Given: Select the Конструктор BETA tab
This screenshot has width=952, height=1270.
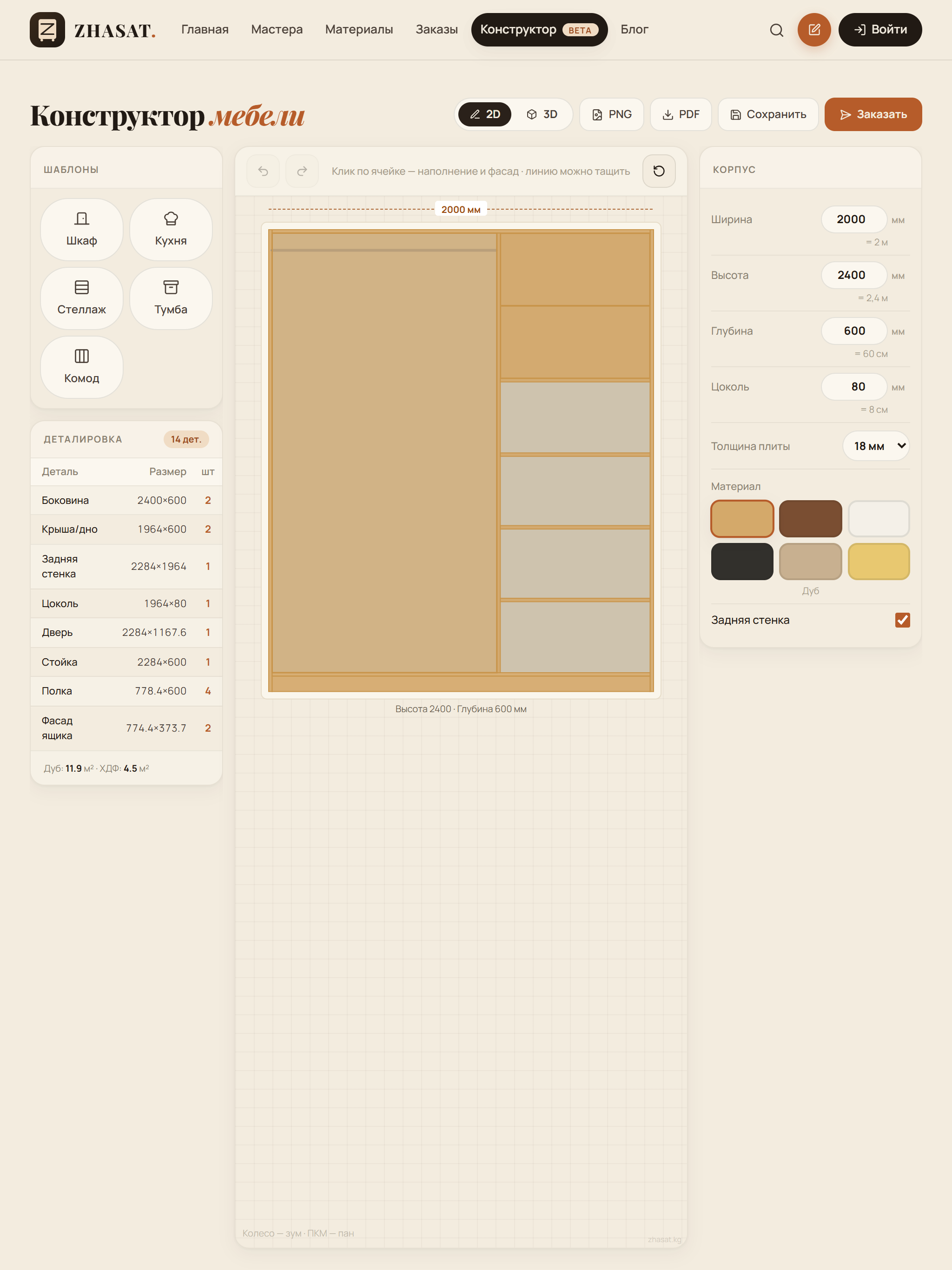Looking at the screenshot, I should tap(539, 30).
